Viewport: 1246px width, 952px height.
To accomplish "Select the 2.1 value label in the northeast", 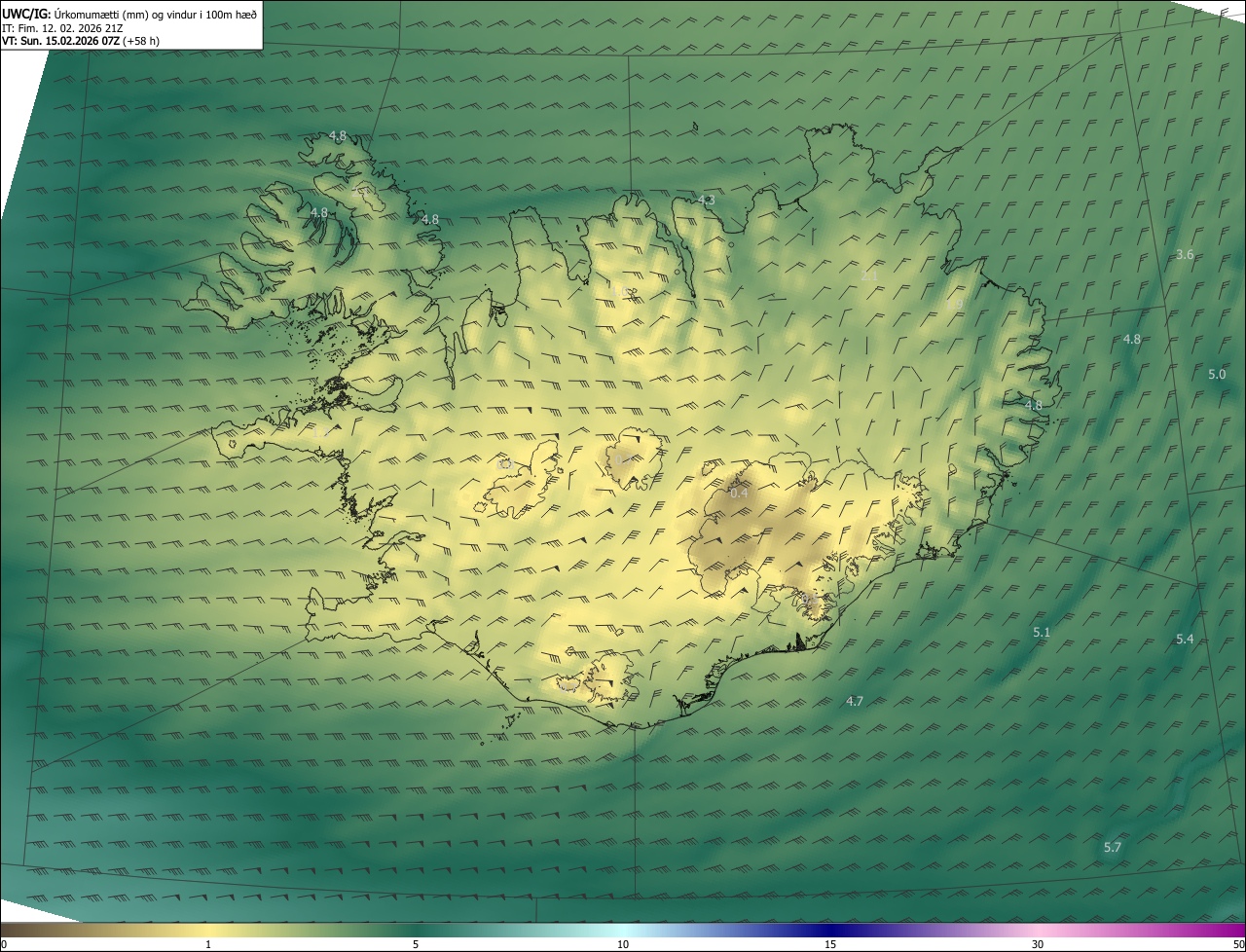I will point(869,276).
